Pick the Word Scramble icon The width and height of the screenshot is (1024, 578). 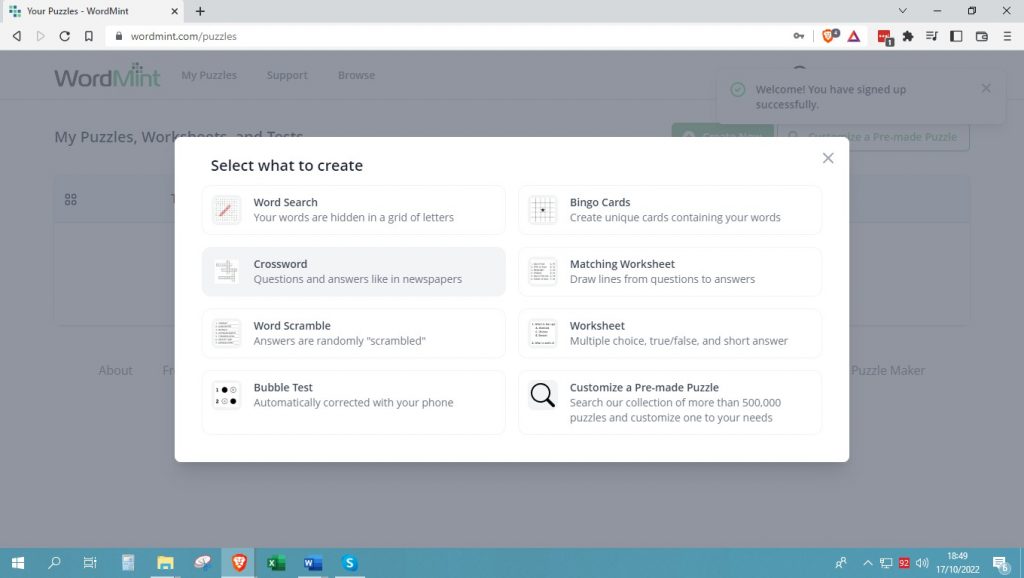(x=227, y=333)
